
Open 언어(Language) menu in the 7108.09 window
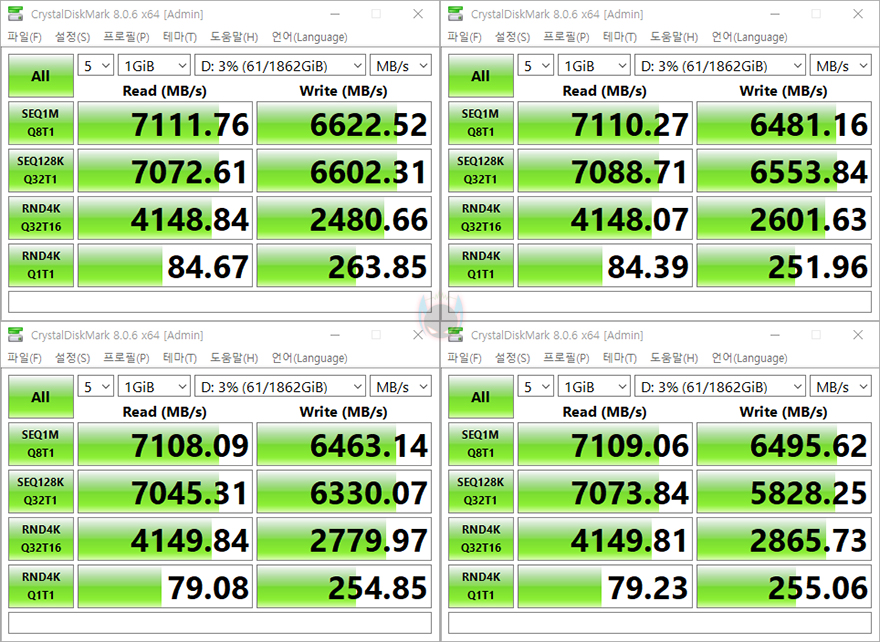coord(310,358)
